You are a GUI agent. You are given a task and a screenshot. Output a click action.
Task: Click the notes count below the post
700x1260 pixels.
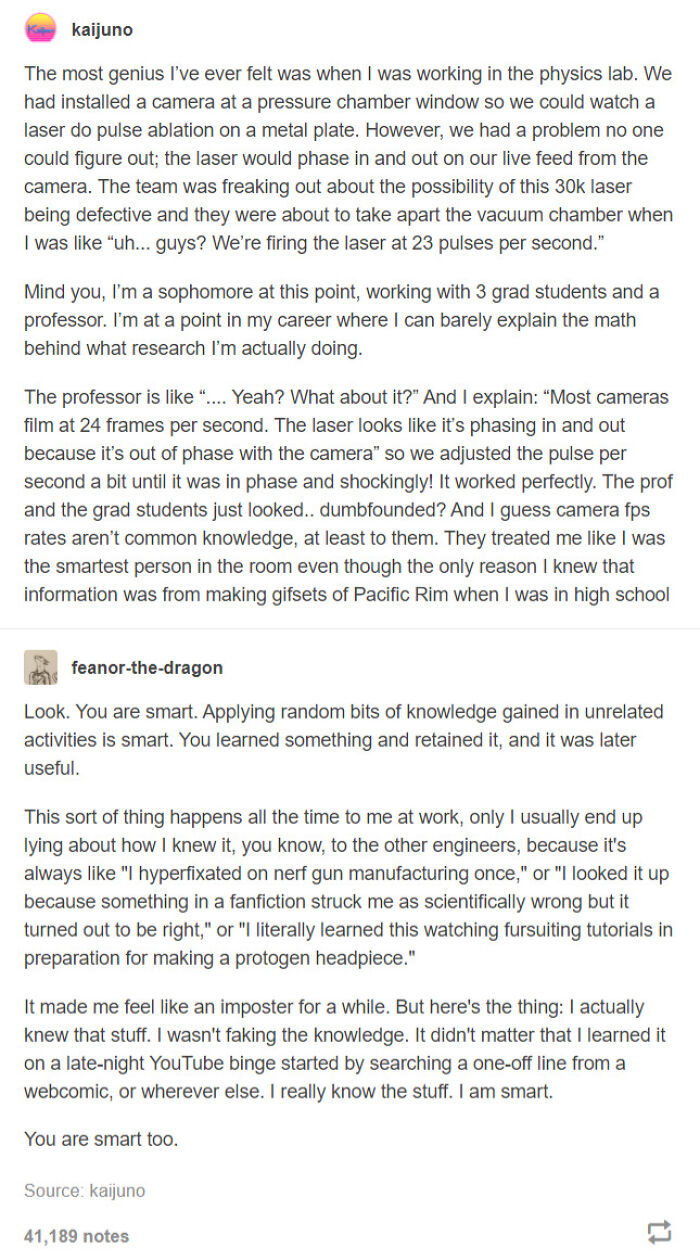(x=75, y=1235)
